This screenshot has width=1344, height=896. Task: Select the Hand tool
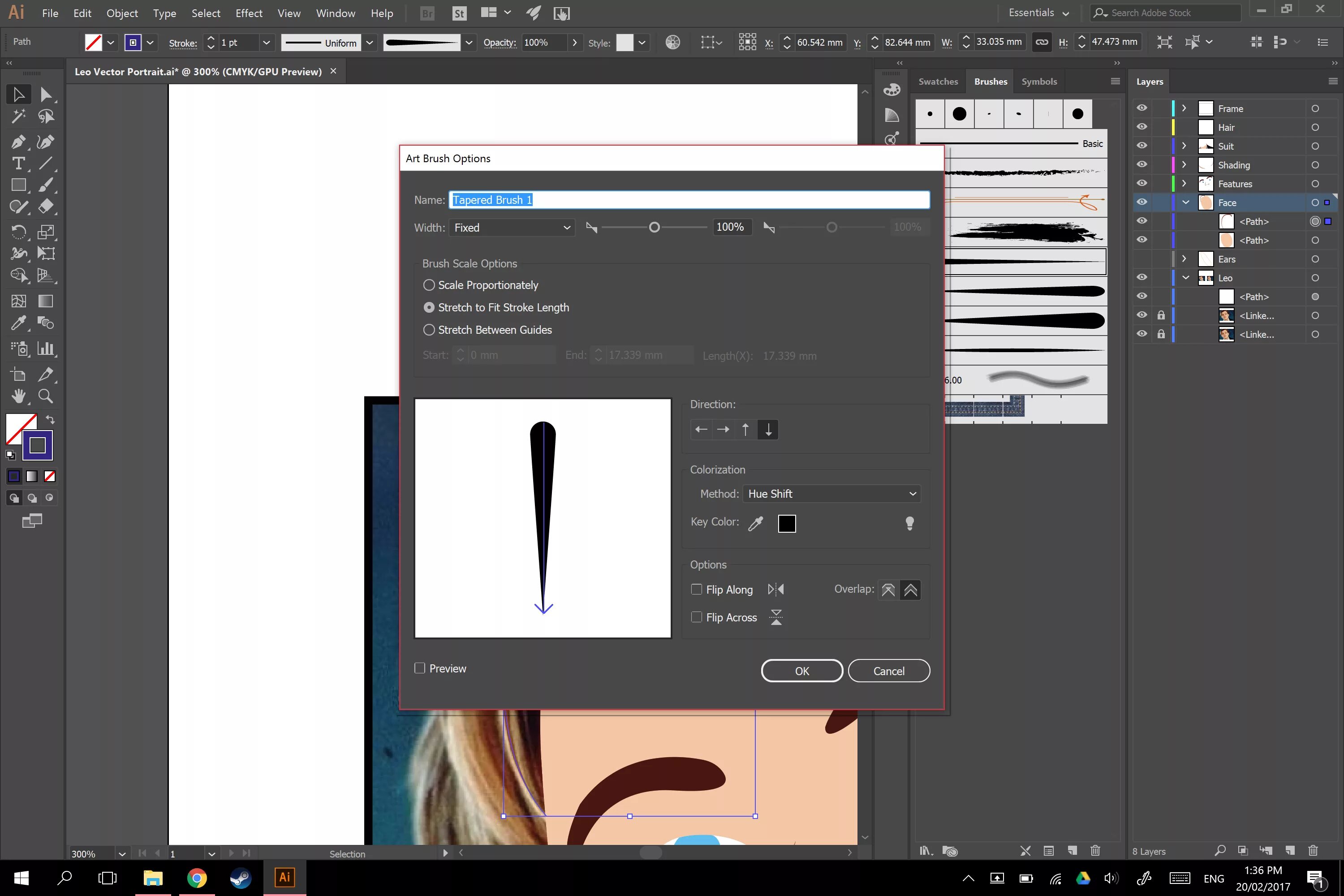[x=18, y=396]
